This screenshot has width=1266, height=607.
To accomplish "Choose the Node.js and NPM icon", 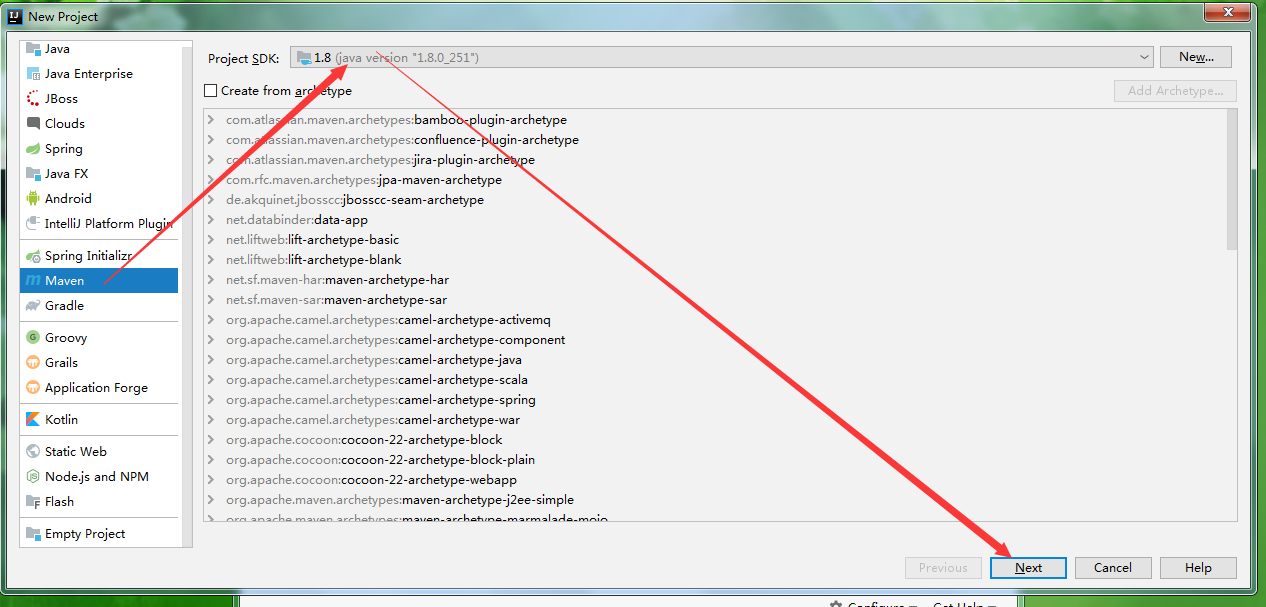I will point(33,477).
